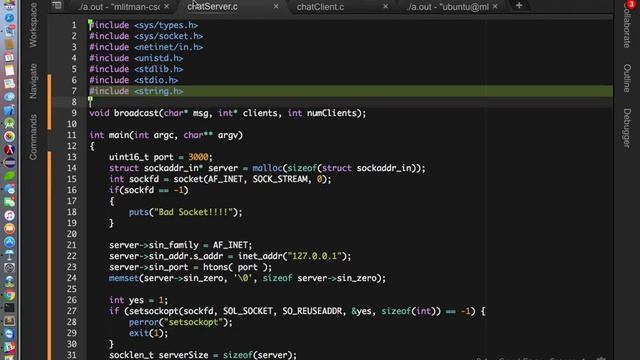
Task: Expand the Debugger side panel
Action: [x=627, y=128]
